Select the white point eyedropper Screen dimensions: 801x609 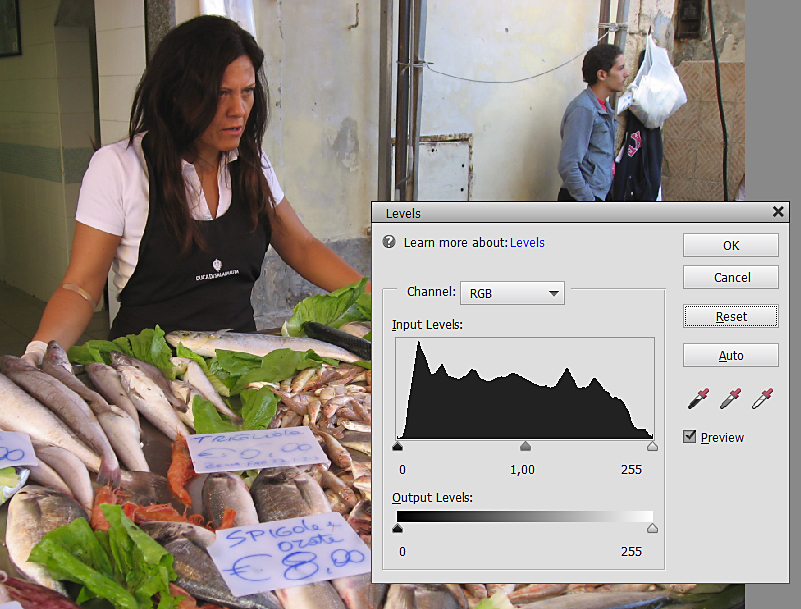[x=763, y=400]
